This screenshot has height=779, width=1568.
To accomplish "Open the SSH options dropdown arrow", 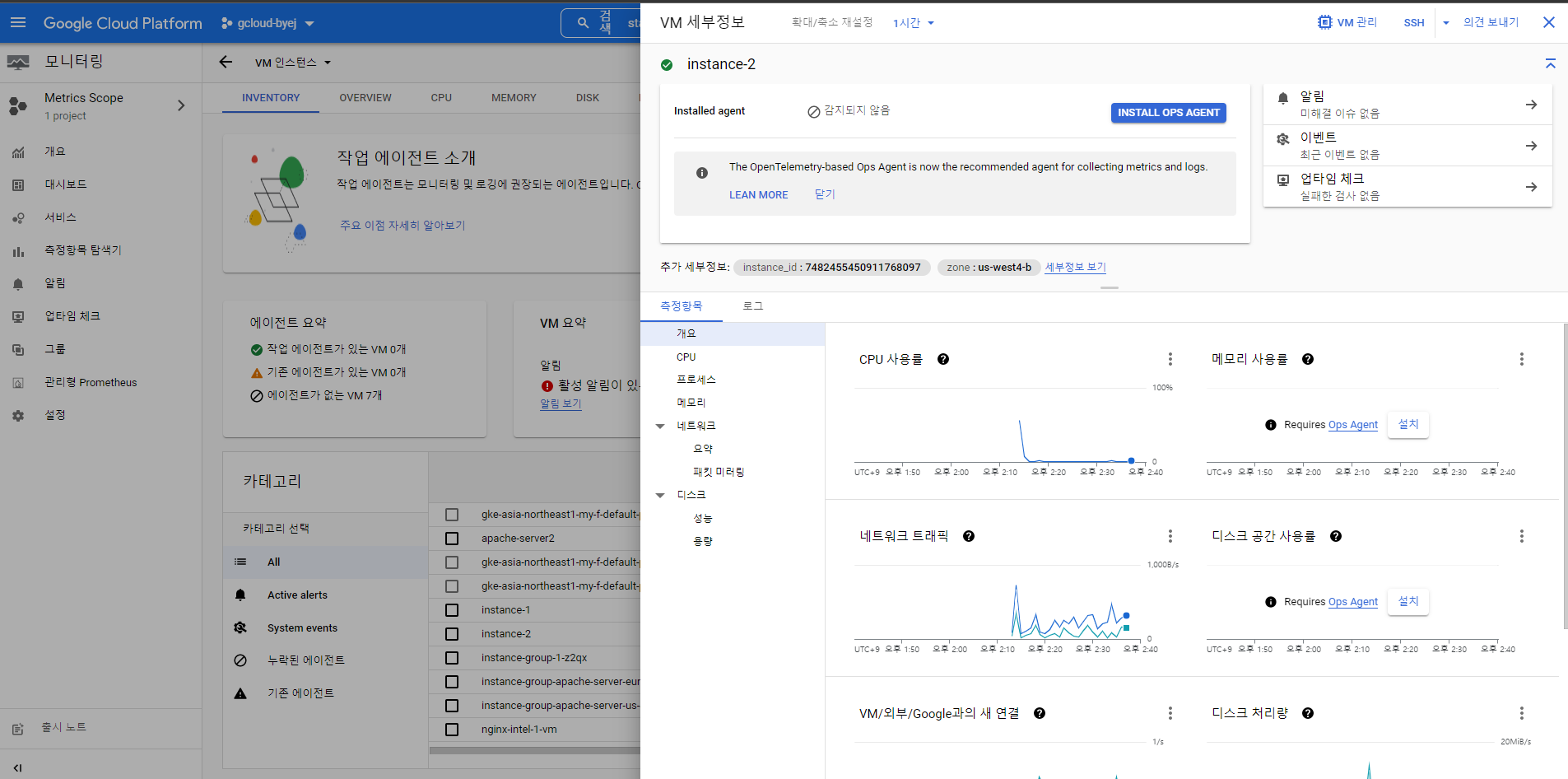I will (1446, 23).
